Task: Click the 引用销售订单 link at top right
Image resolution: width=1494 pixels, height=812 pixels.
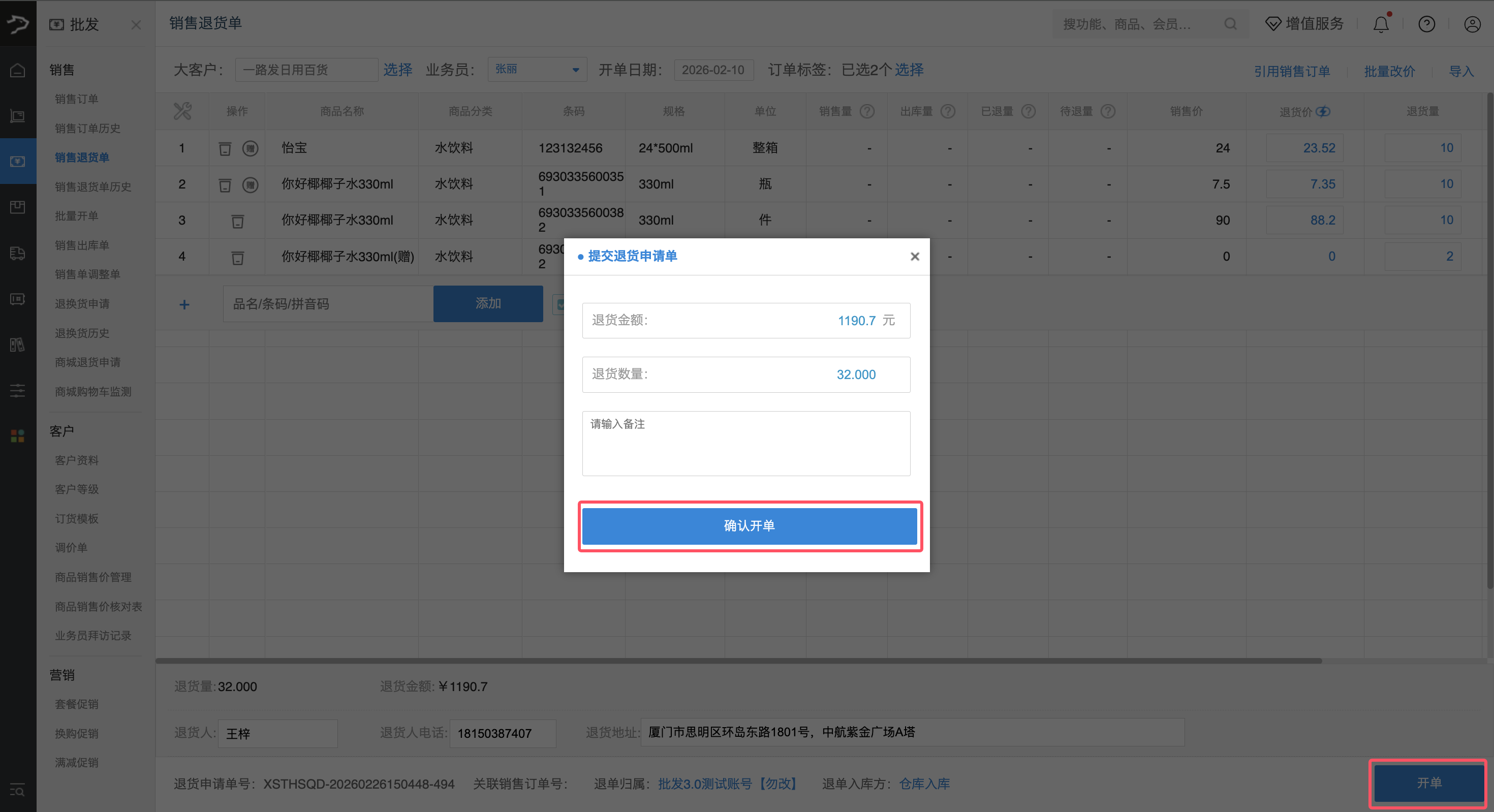Action: coord(1292,70)
